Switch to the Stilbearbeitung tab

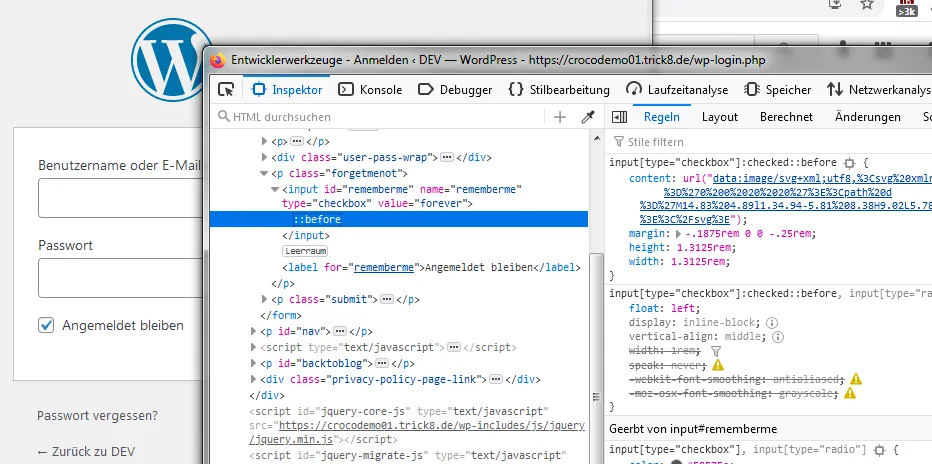559,90
